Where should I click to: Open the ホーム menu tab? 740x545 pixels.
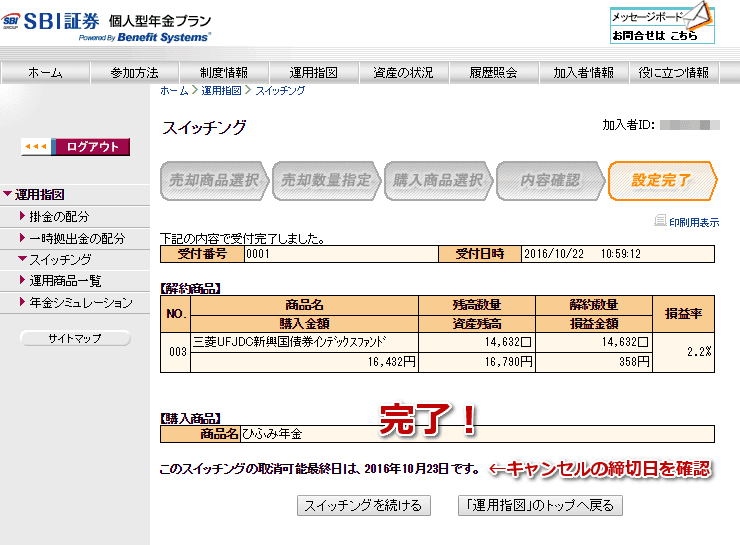[x=45, y=73]
